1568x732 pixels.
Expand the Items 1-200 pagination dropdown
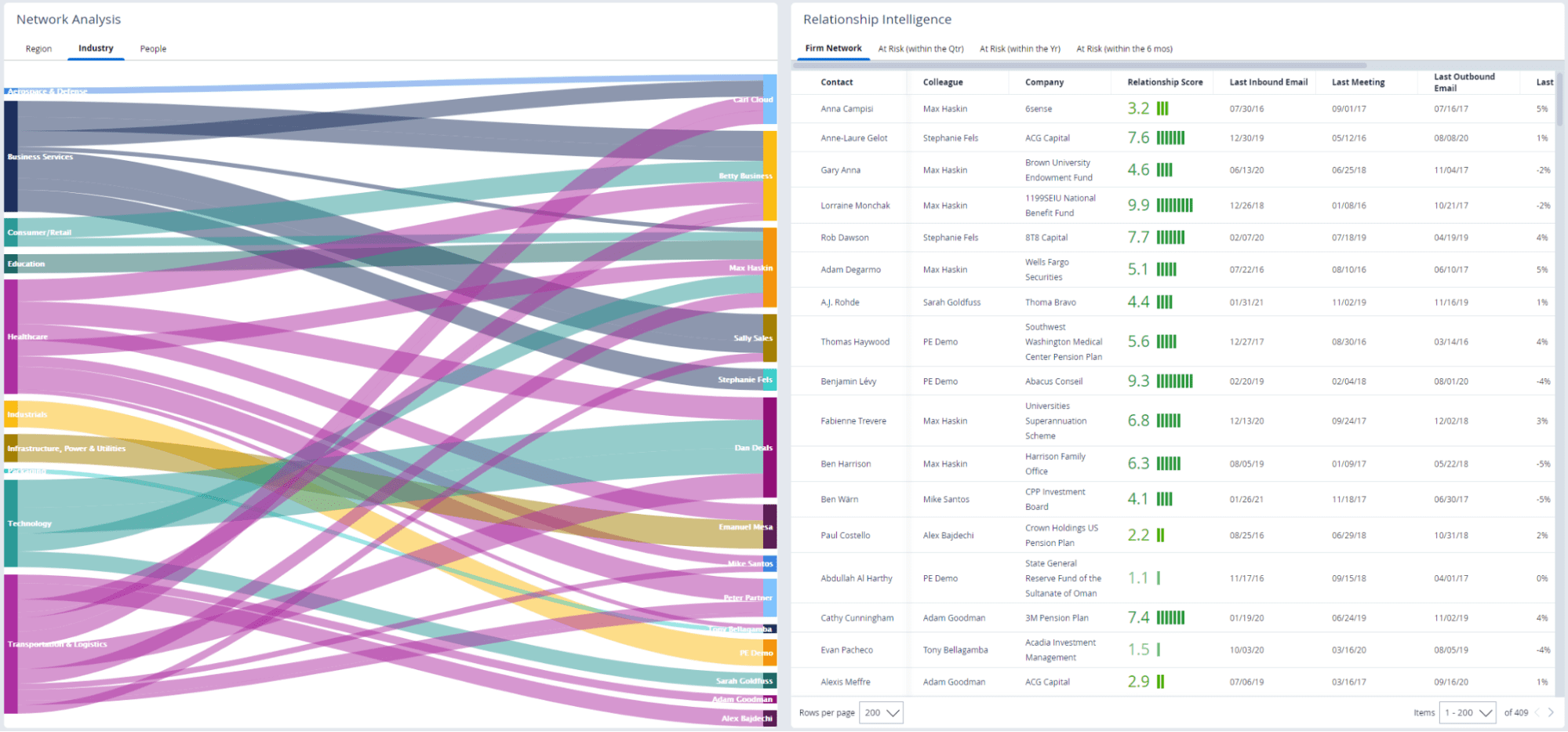[x=1466, y=712]
